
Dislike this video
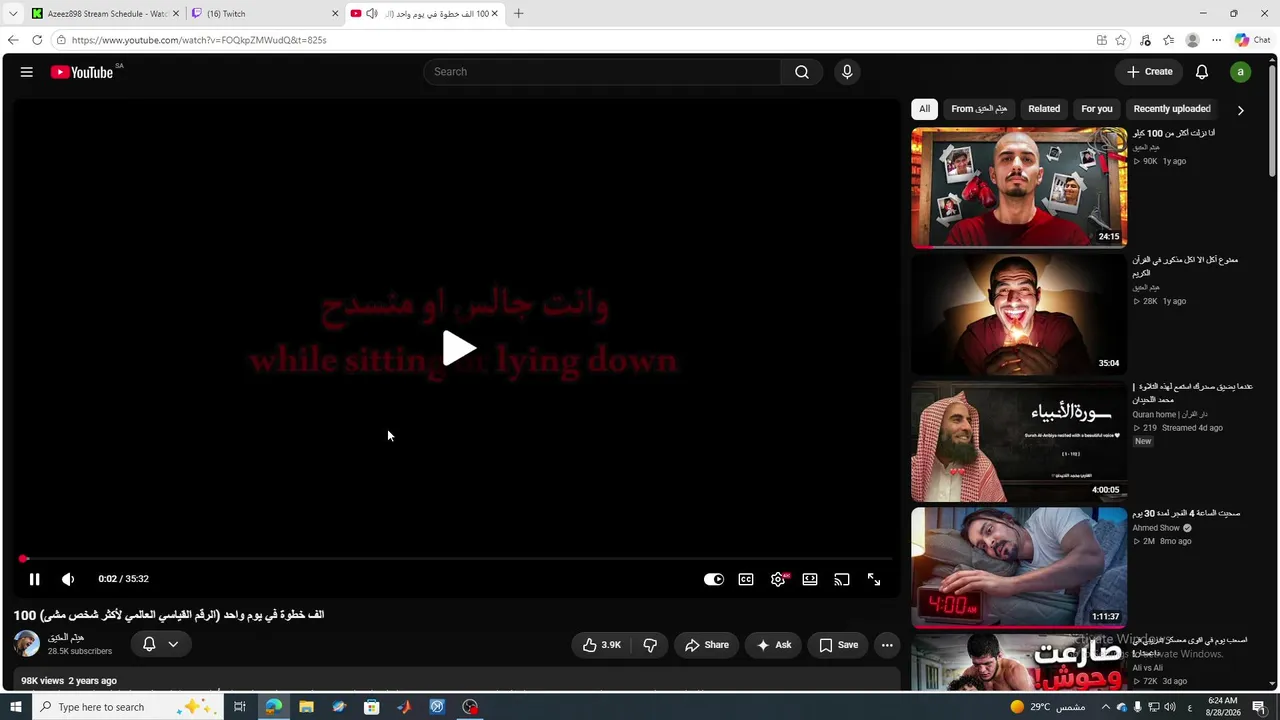point(650,645)
